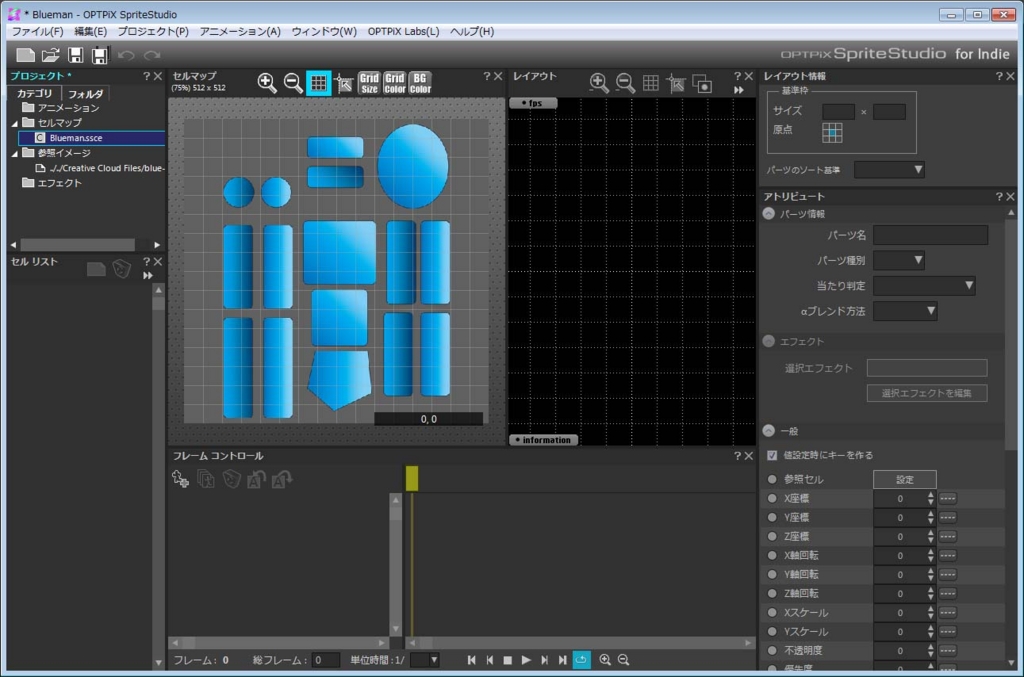Zoom in on the cell map view
This screenshot has height=677, width=1024.
267,83
